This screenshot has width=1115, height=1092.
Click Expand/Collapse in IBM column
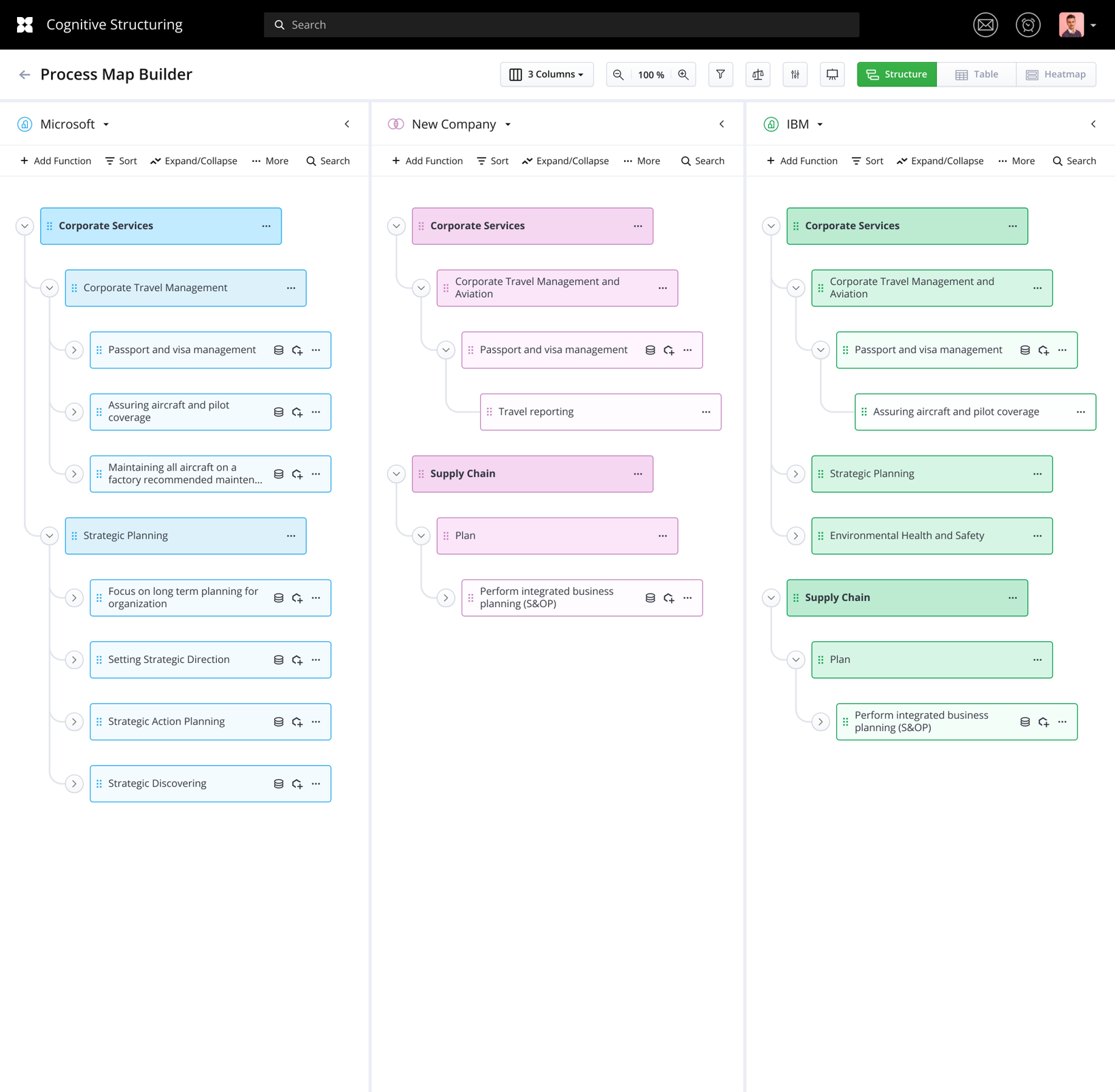point(940,161)
